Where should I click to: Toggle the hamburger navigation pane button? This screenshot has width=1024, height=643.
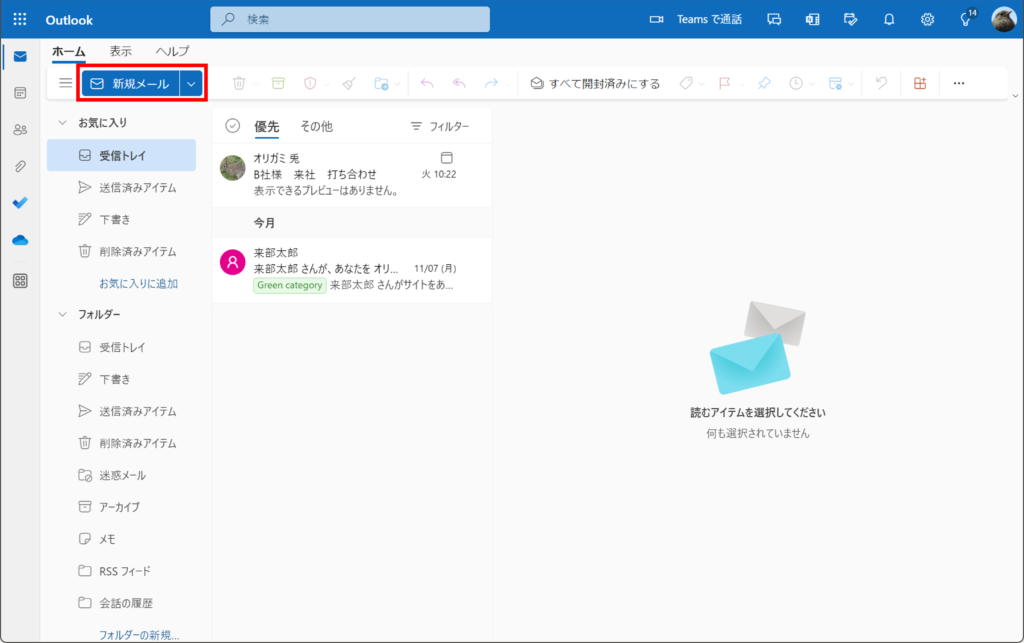[x=65, y=84]
